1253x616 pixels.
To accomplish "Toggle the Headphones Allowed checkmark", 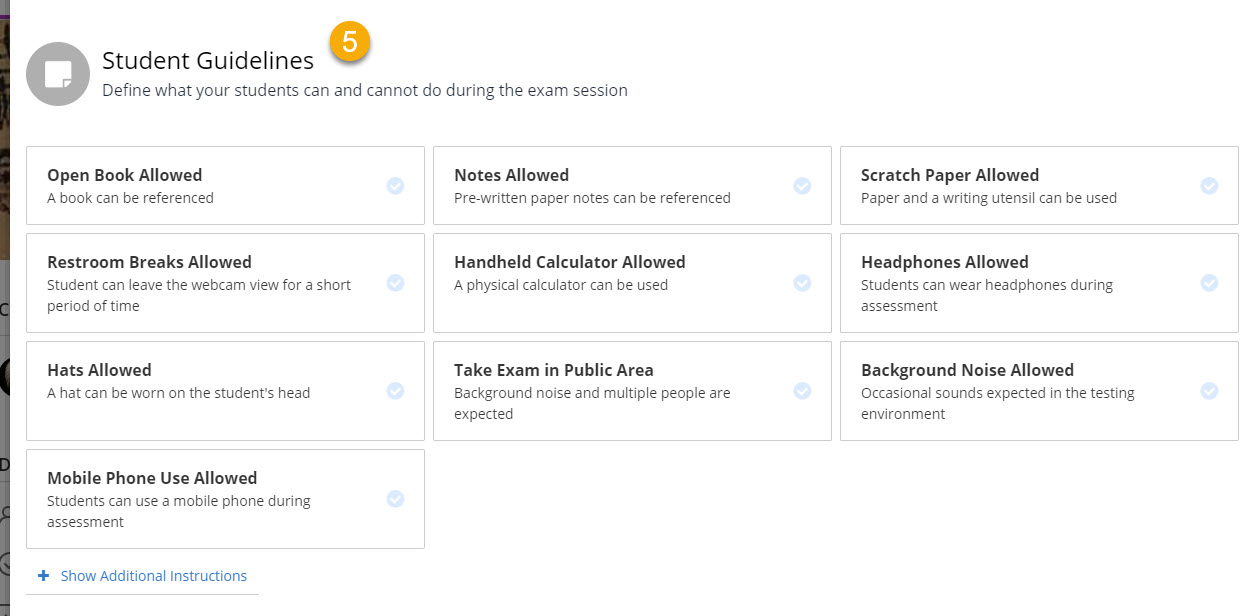I will click(x=1209, y=283).
